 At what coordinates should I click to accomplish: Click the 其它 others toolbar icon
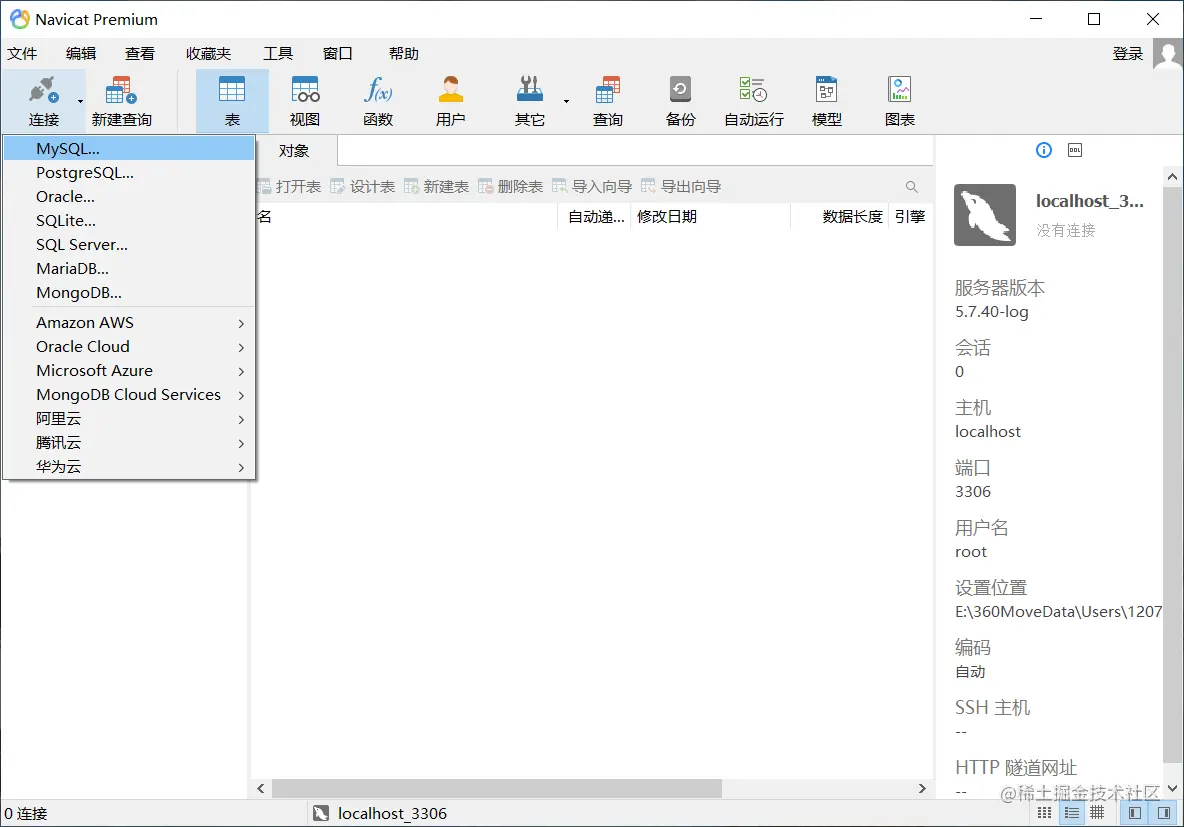[x=529, y=101]
